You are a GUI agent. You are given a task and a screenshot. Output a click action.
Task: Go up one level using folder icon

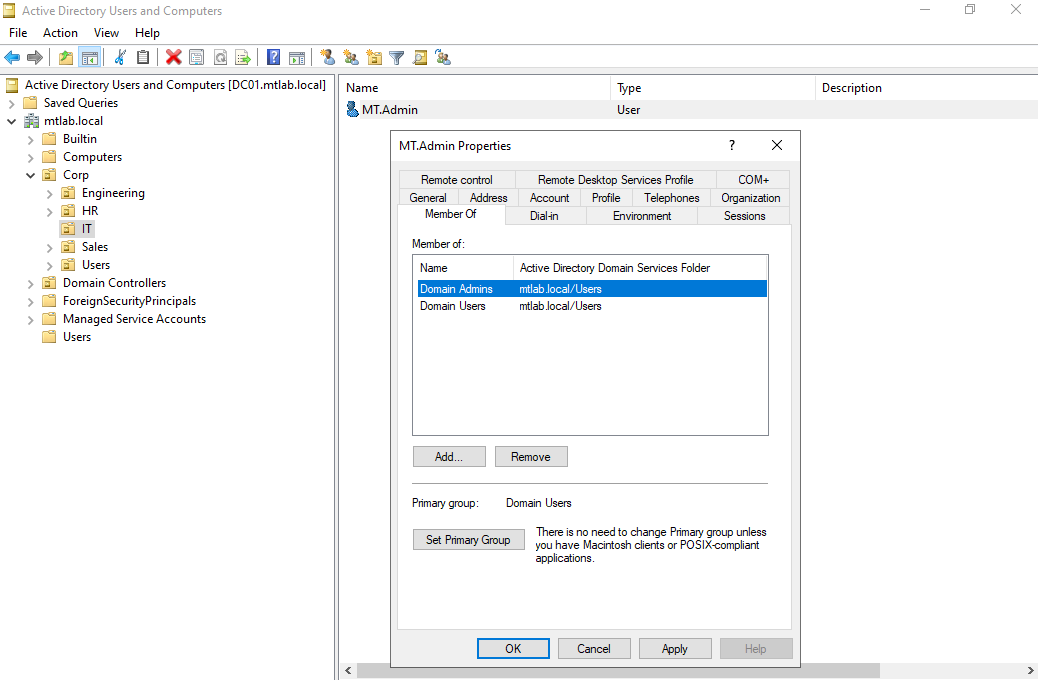(x=66, y=58)
